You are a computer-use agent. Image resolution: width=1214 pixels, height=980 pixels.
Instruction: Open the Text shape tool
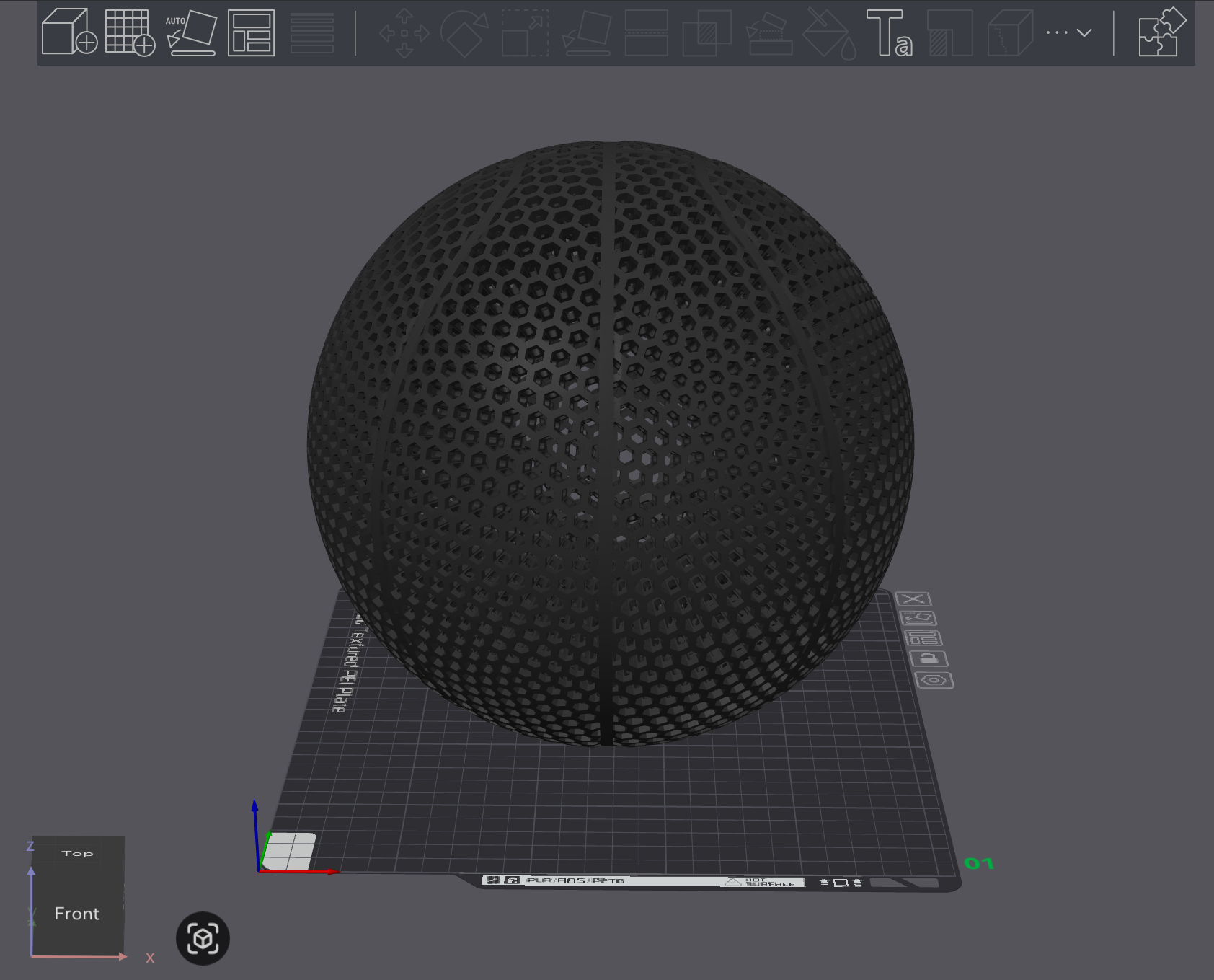click(x=888, y=32)
